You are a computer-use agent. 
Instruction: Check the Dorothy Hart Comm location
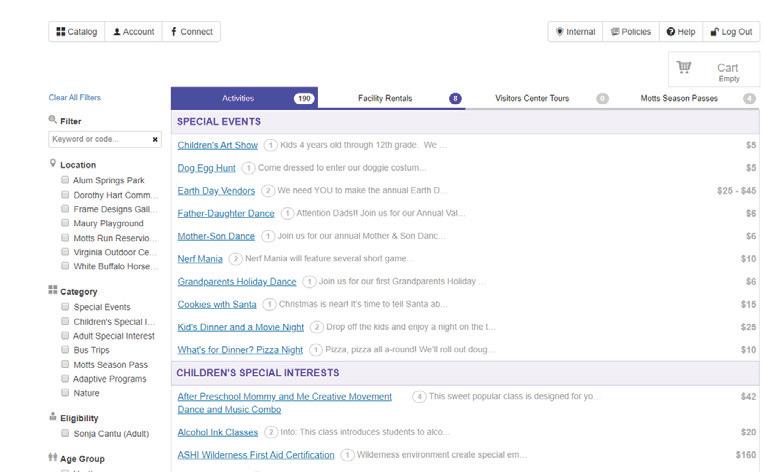[x=65, y=195]
